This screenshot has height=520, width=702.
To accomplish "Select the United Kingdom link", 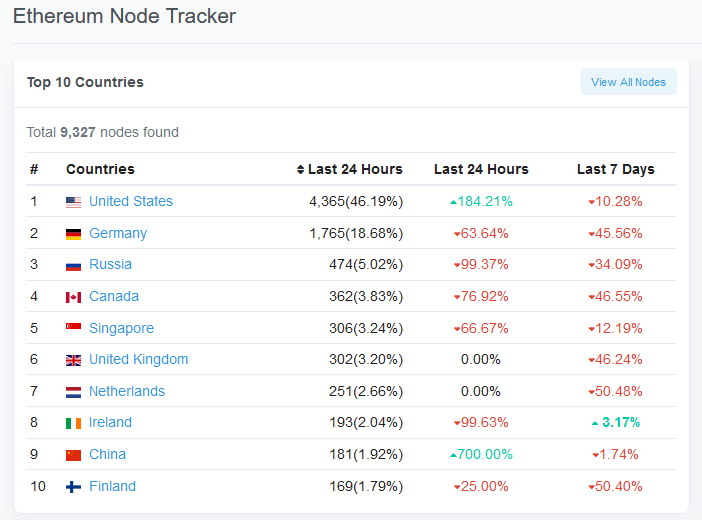I will tap(138, 359).
